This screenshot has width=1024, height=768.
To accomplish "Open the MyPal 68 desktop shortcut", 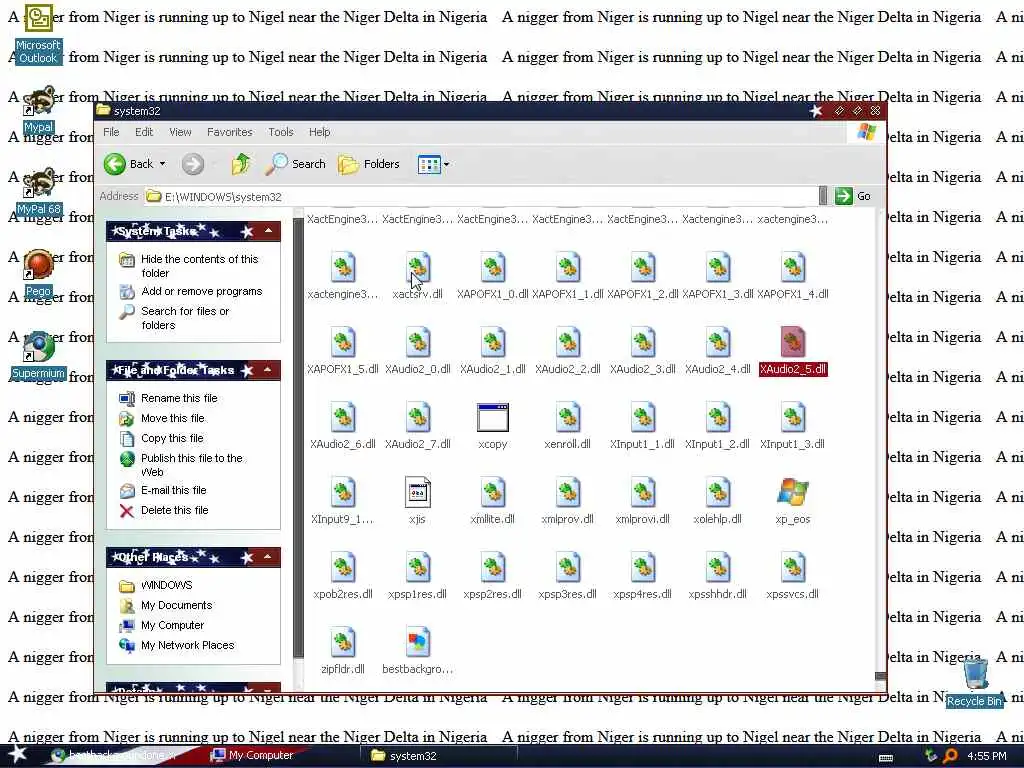I will pos(39,191).
